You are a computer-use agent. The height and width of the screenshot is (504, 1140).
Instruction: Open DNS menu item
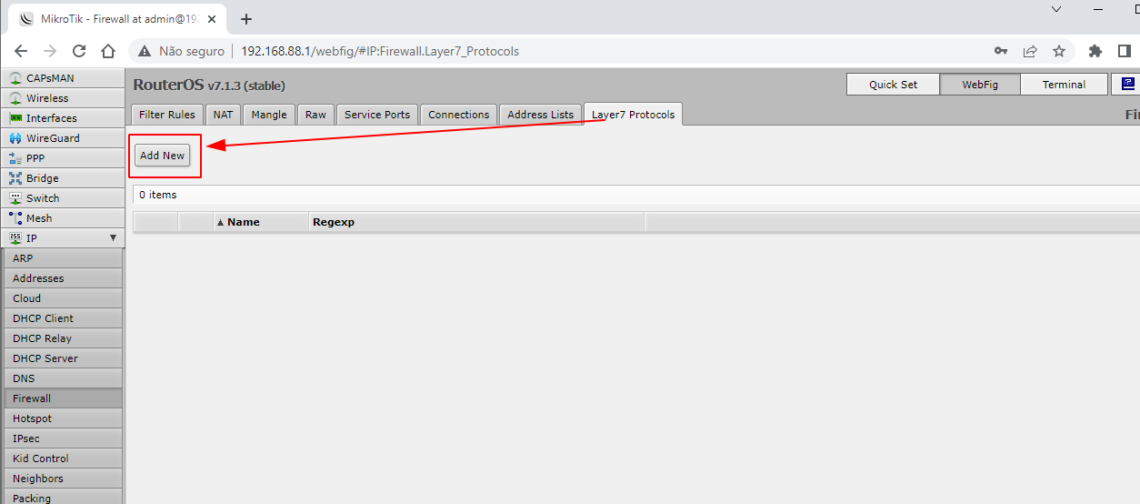click(x=63, y=378)
